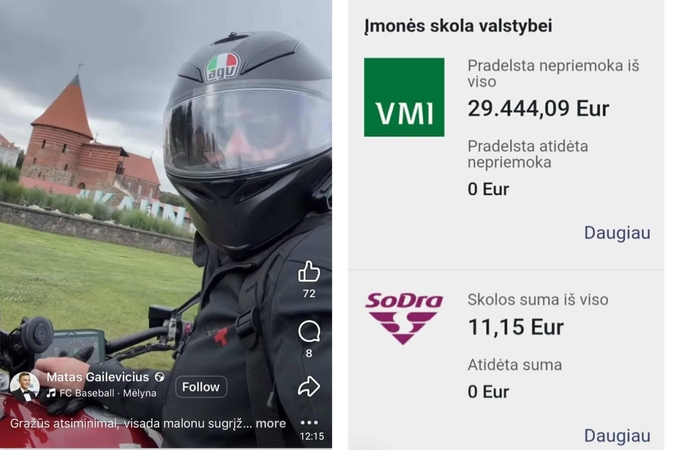Click the green VMI logo
Image resolution: width=676 pixels, height=450 pixels.
click(404, 97)
